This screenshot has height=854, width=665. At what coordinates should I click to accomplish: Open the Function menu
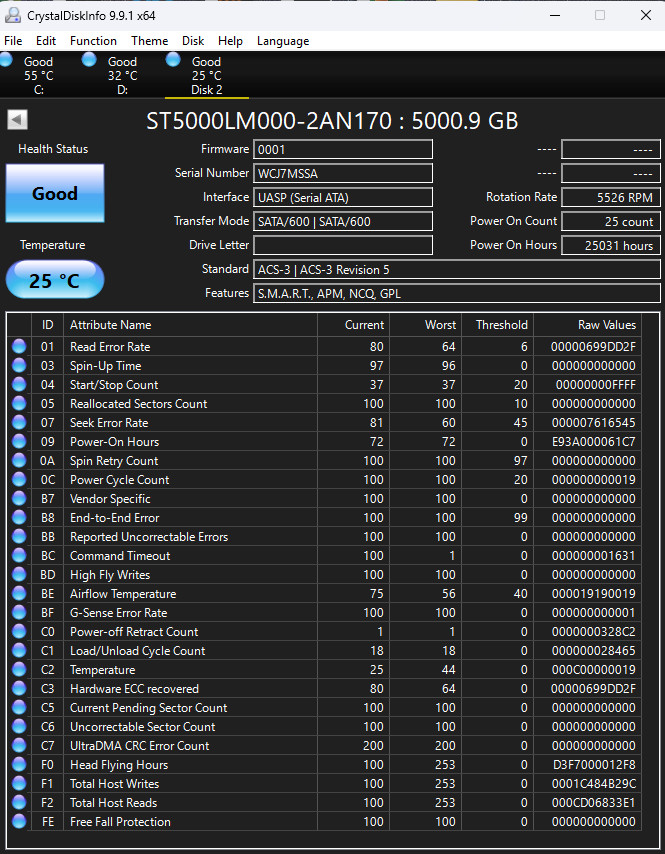pyautogui.click(x=93, y=41)
